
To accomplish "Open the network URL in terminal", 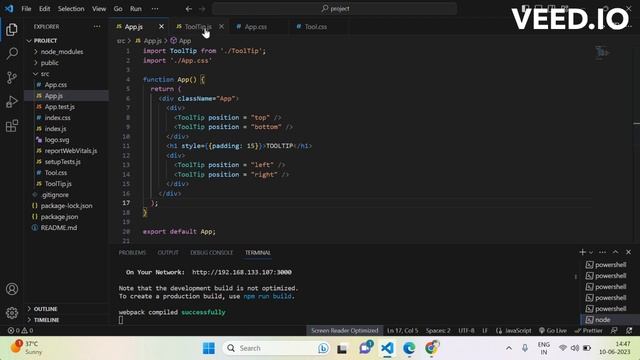I will click(x=242, y=272).
